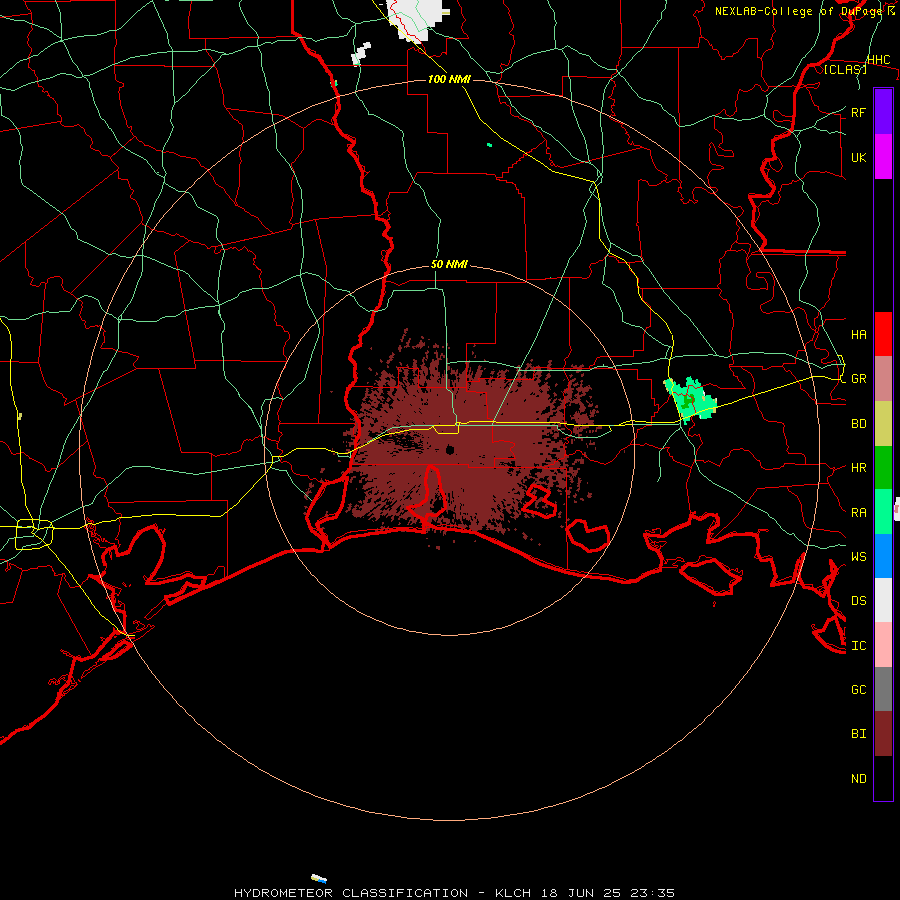Select the GR salmon legend swatch

coord(883,379)
